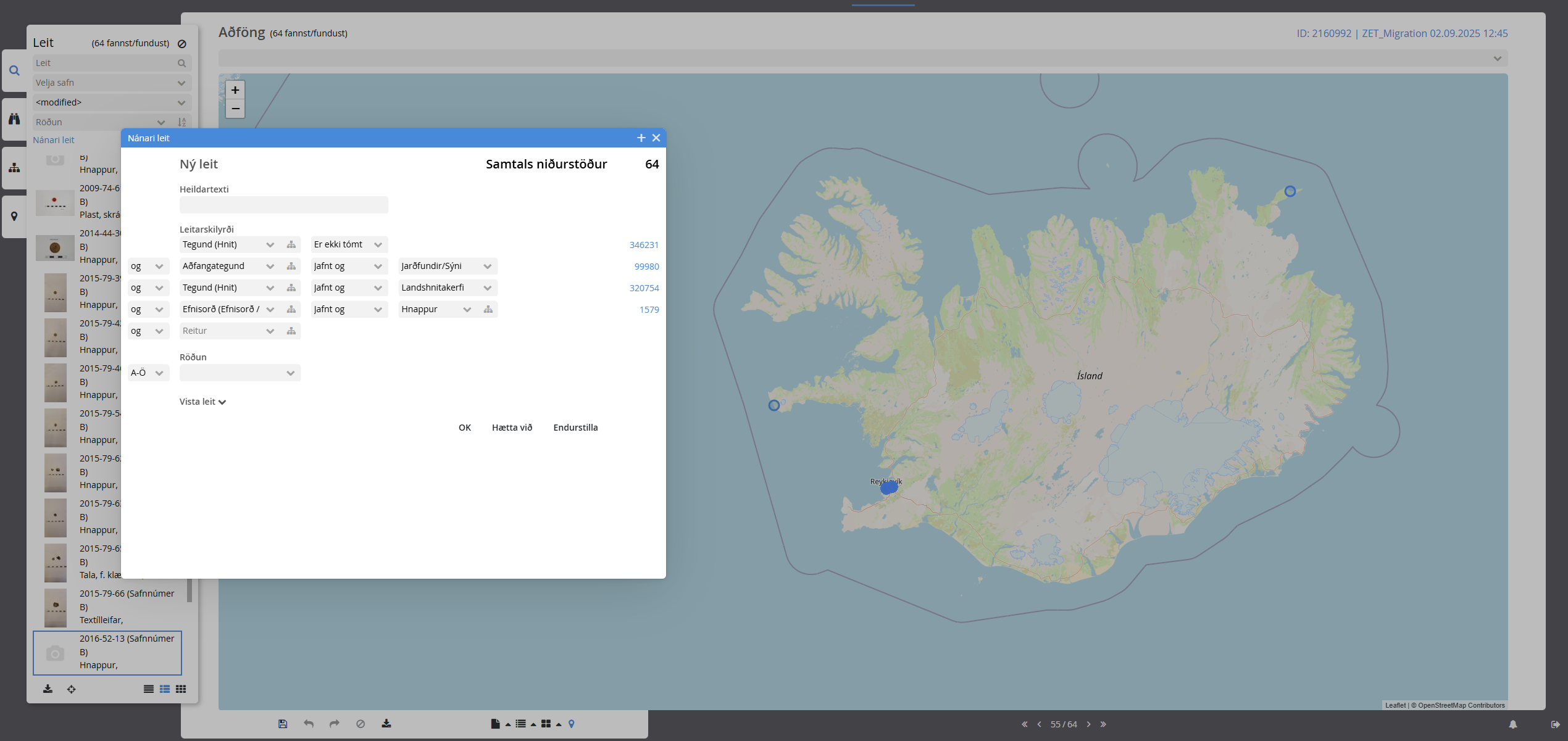Toggle the blue map view pin in bottom toolbar
The image size is (1568, 741).
point(572,724)
